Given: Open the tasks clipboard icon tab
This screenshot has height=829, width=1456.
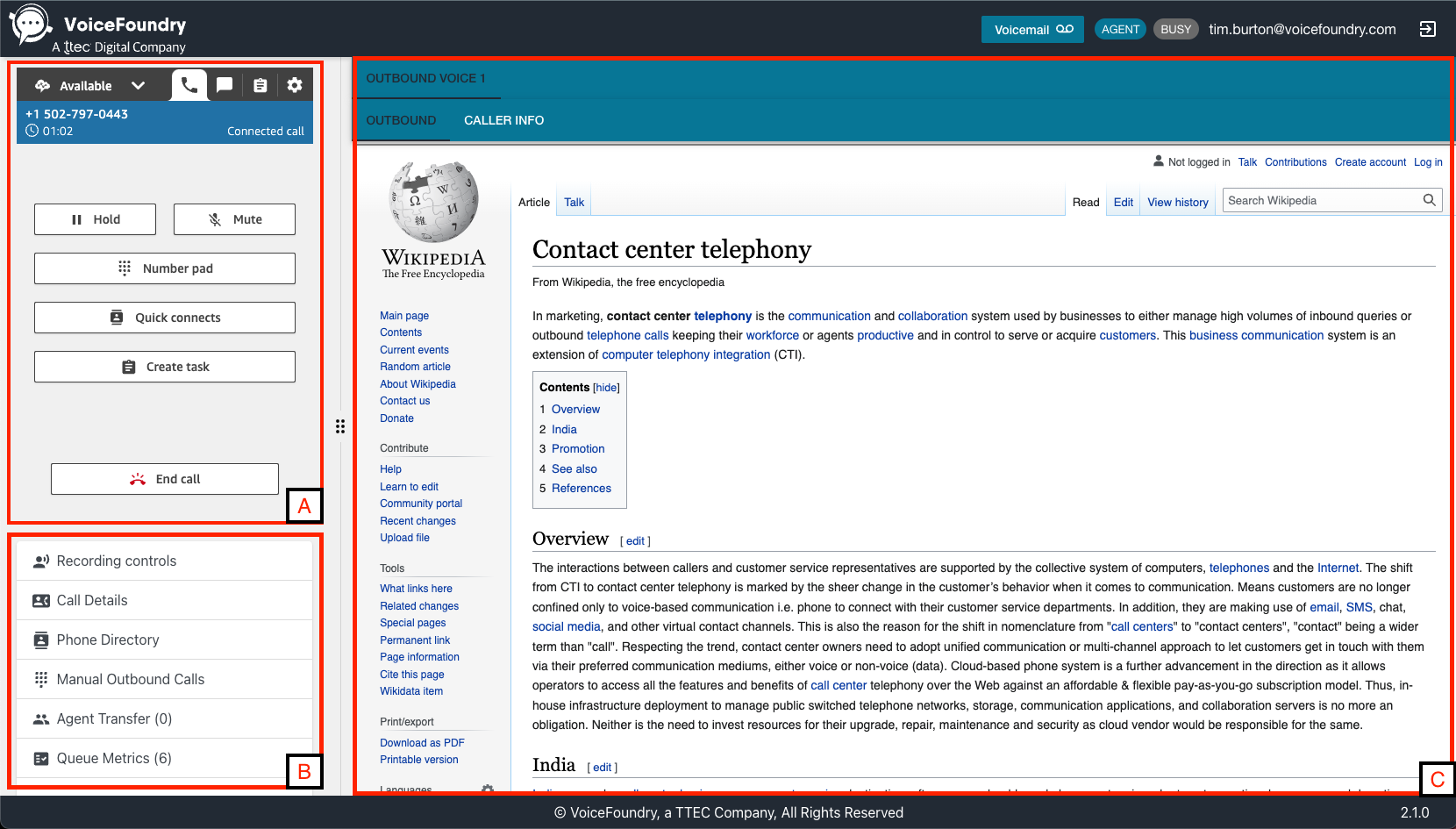Looking at the screenshot, I should (x=261, y=85).
